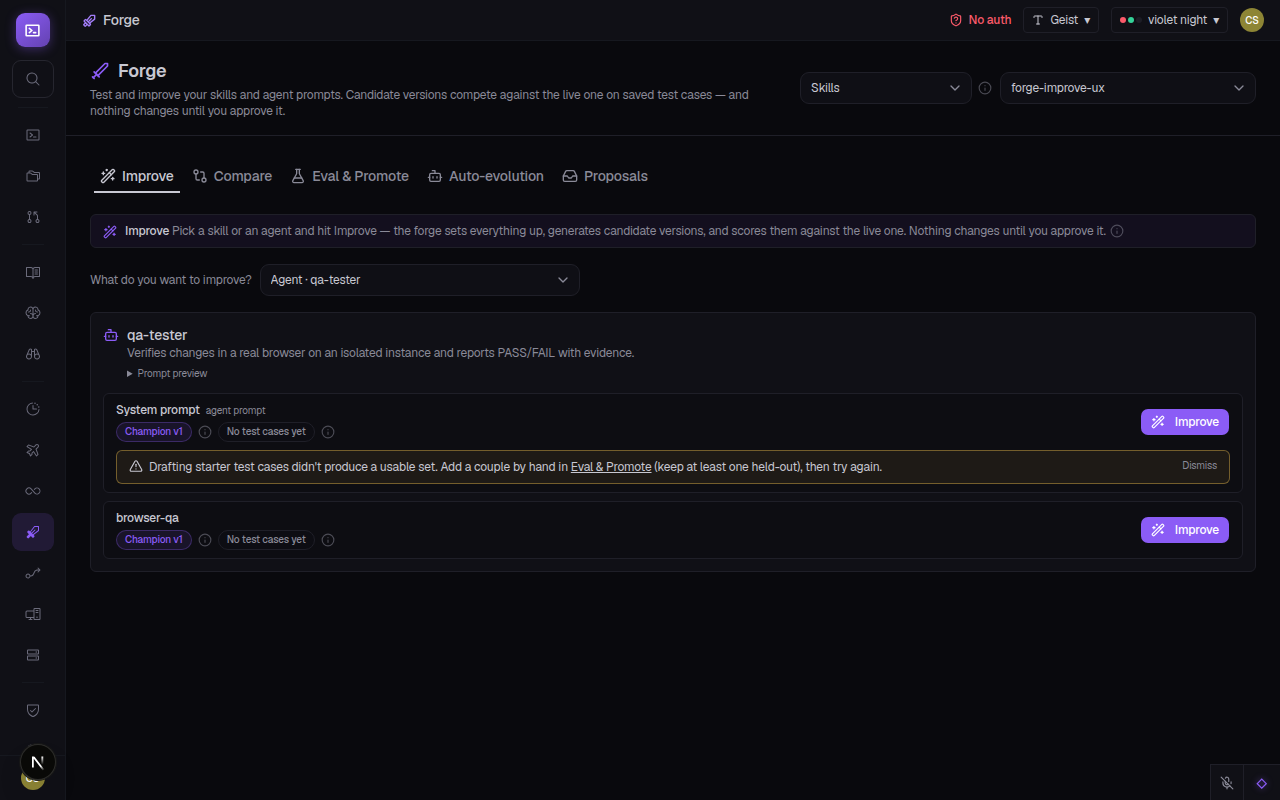
Task: Switch to the Compare tab
Action: click(233, 176)
